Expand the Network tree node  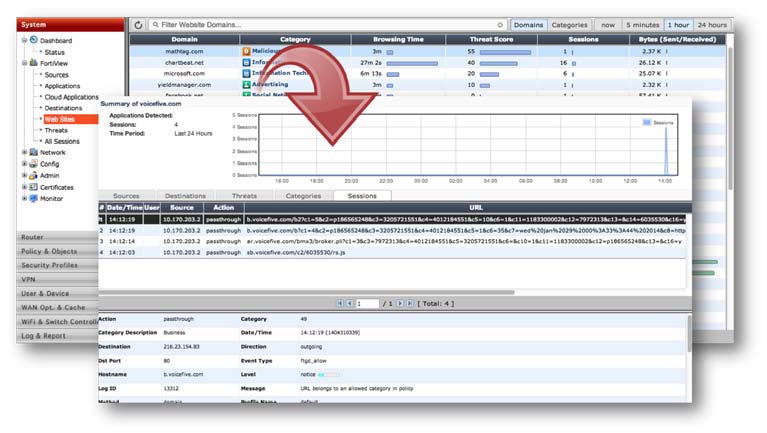pos(24,152)
